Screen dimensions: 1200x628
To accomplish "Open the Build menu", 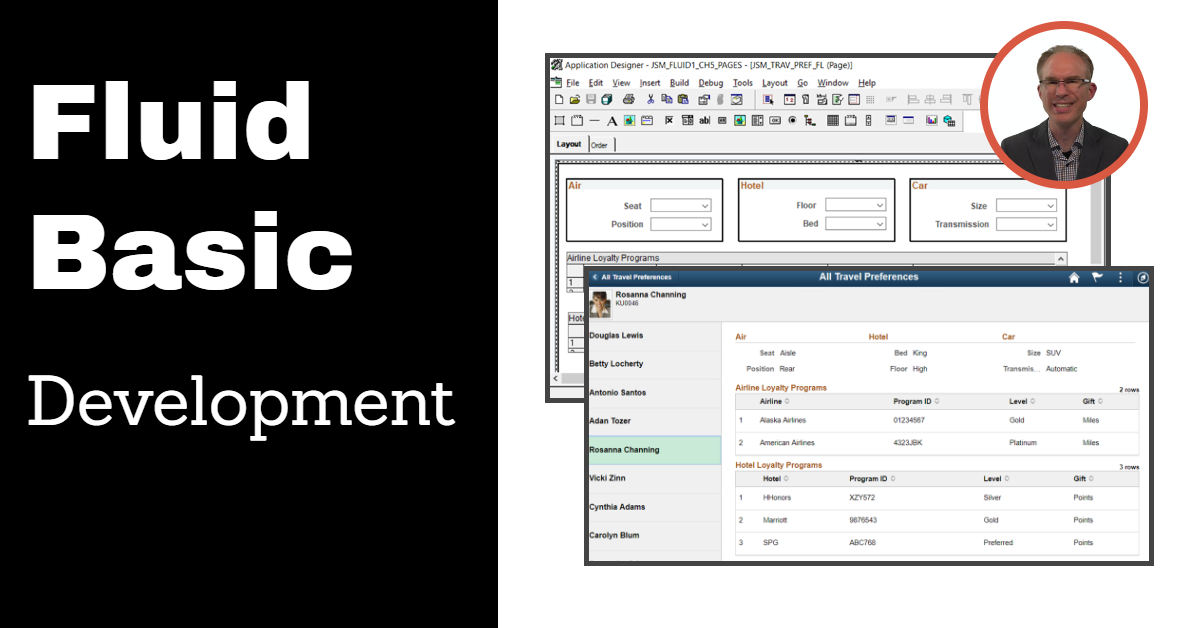I will [x=679, y=83].
